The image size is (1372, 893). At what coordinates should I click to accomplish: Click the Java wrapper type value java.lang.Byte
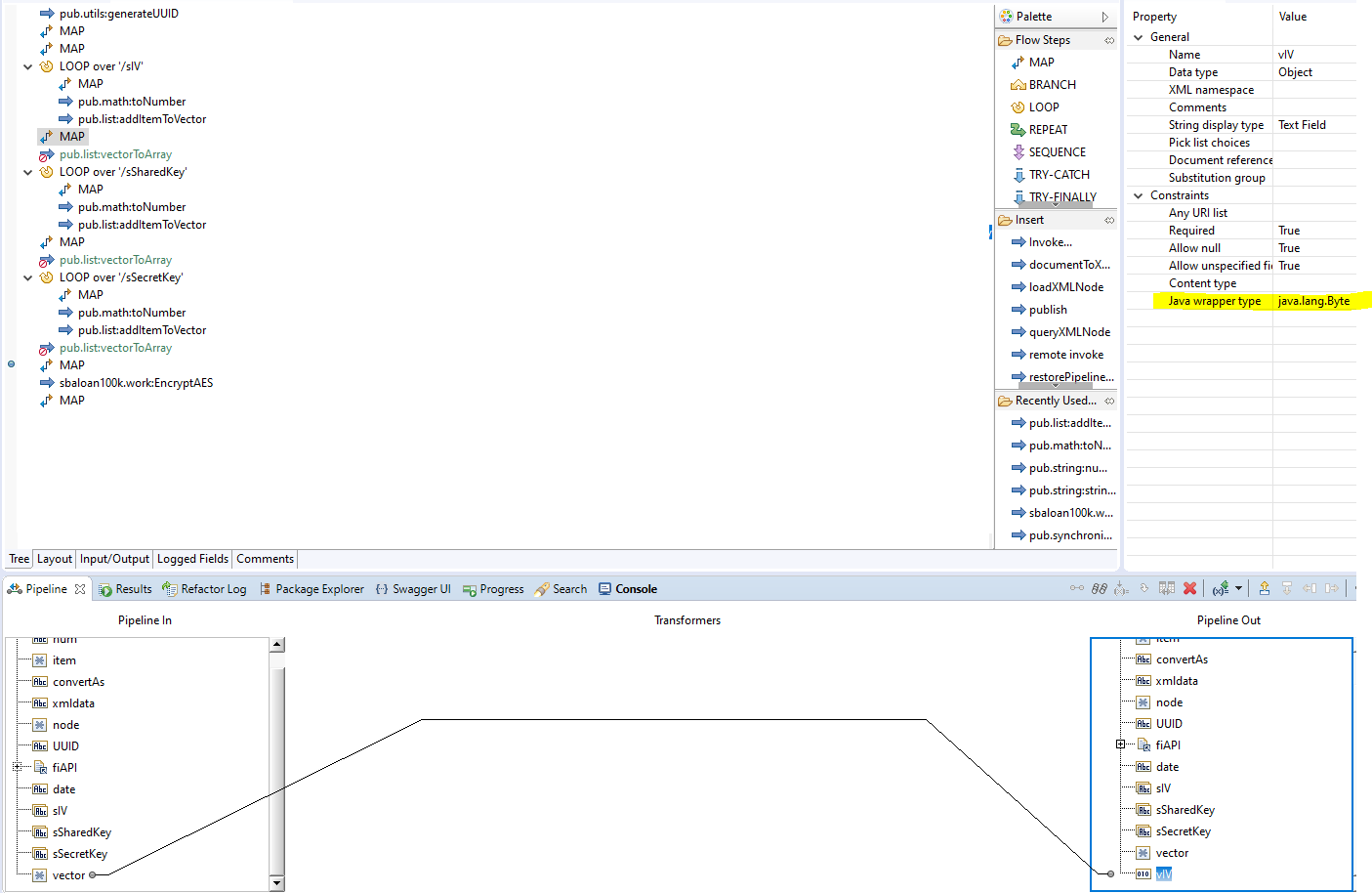coord(1313,301)
